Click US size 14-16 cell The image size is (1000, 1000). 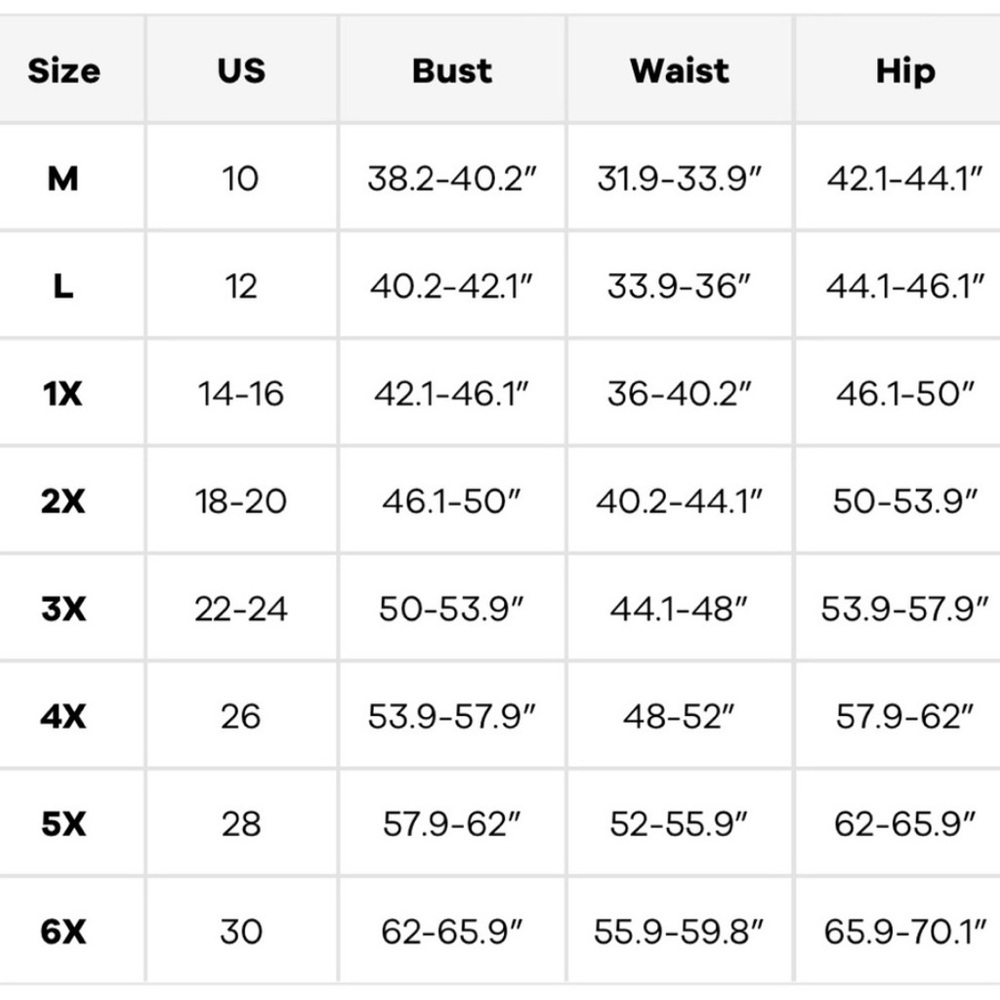tap(241, 394)
